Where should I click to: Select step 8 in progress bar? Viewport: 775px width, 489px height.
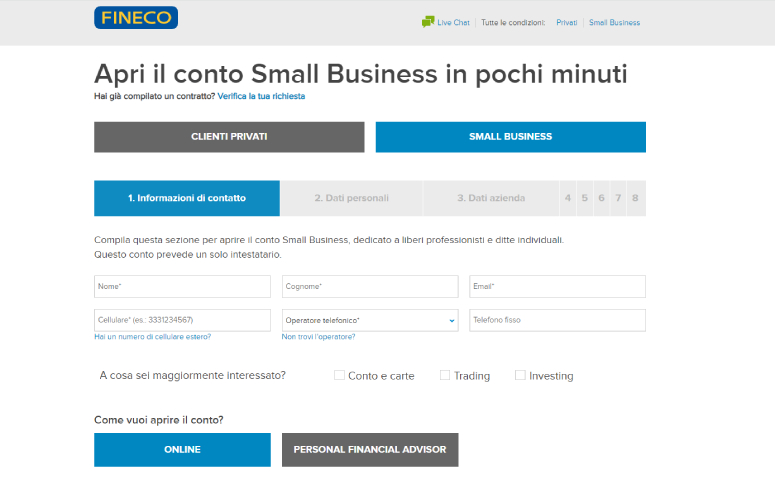pos(636,198)
